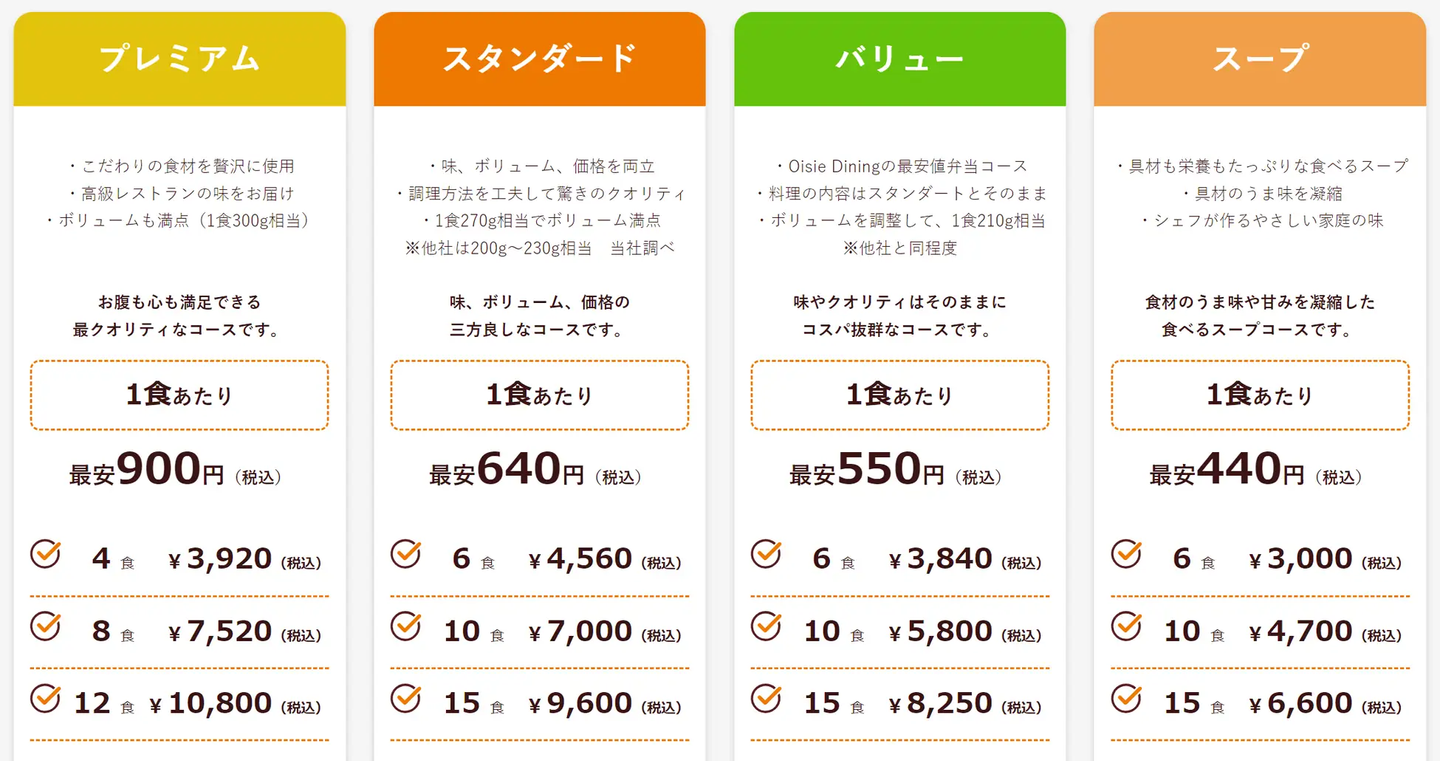
Task: Select the check mark for Value 15食 ¥8,250
Action: [766, 699]
